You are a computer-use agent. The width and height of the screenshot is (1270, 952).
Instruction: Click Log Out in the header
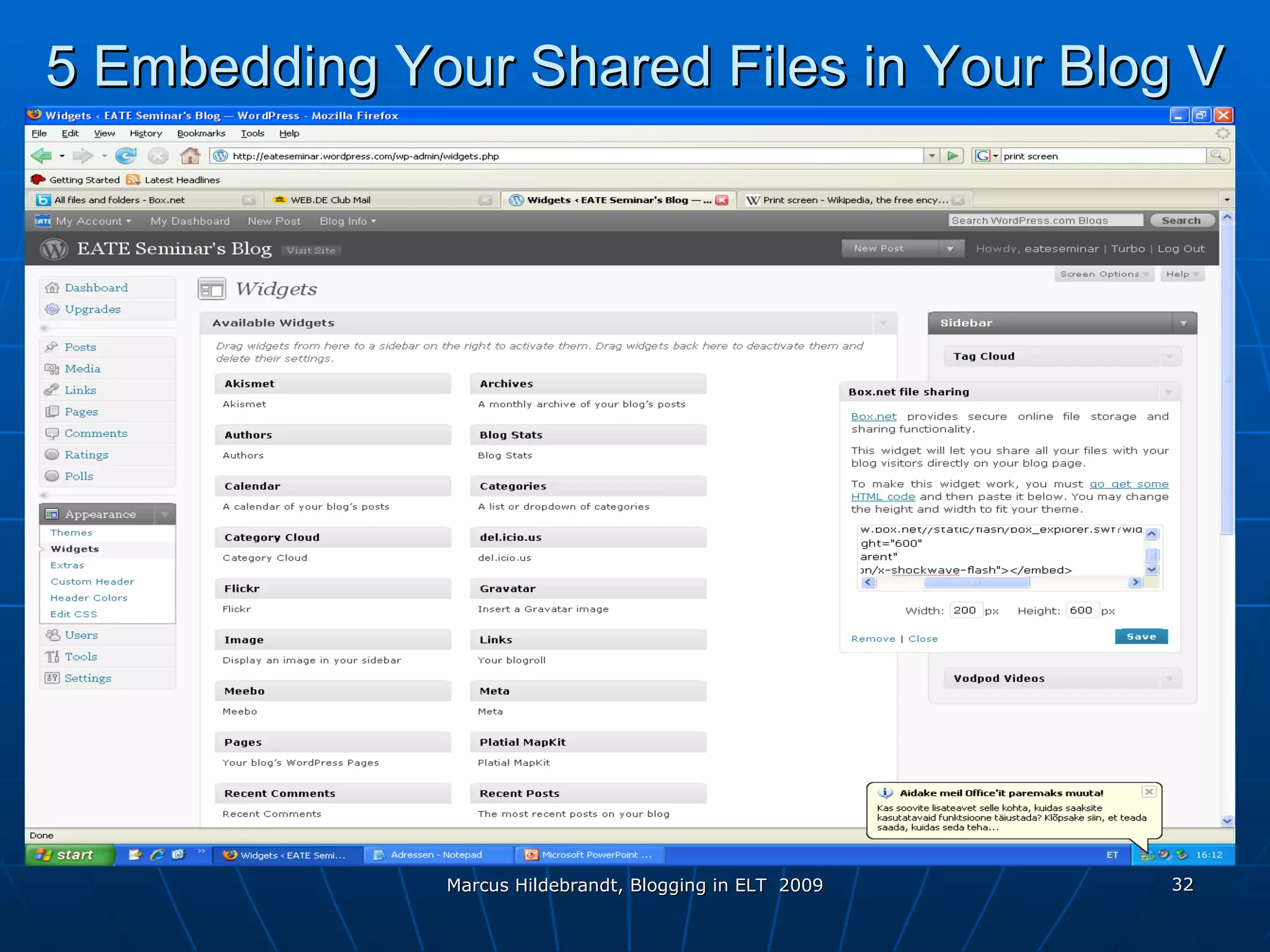[1181, 249]
